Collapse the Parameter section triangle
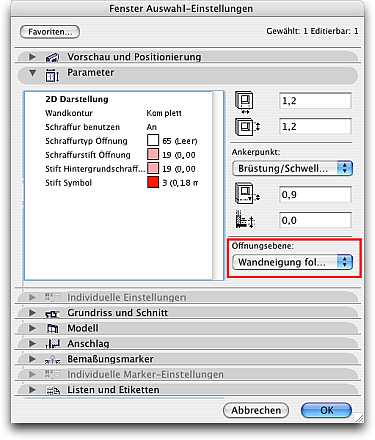This screenshot has width=375, height=440. [32, 73]
